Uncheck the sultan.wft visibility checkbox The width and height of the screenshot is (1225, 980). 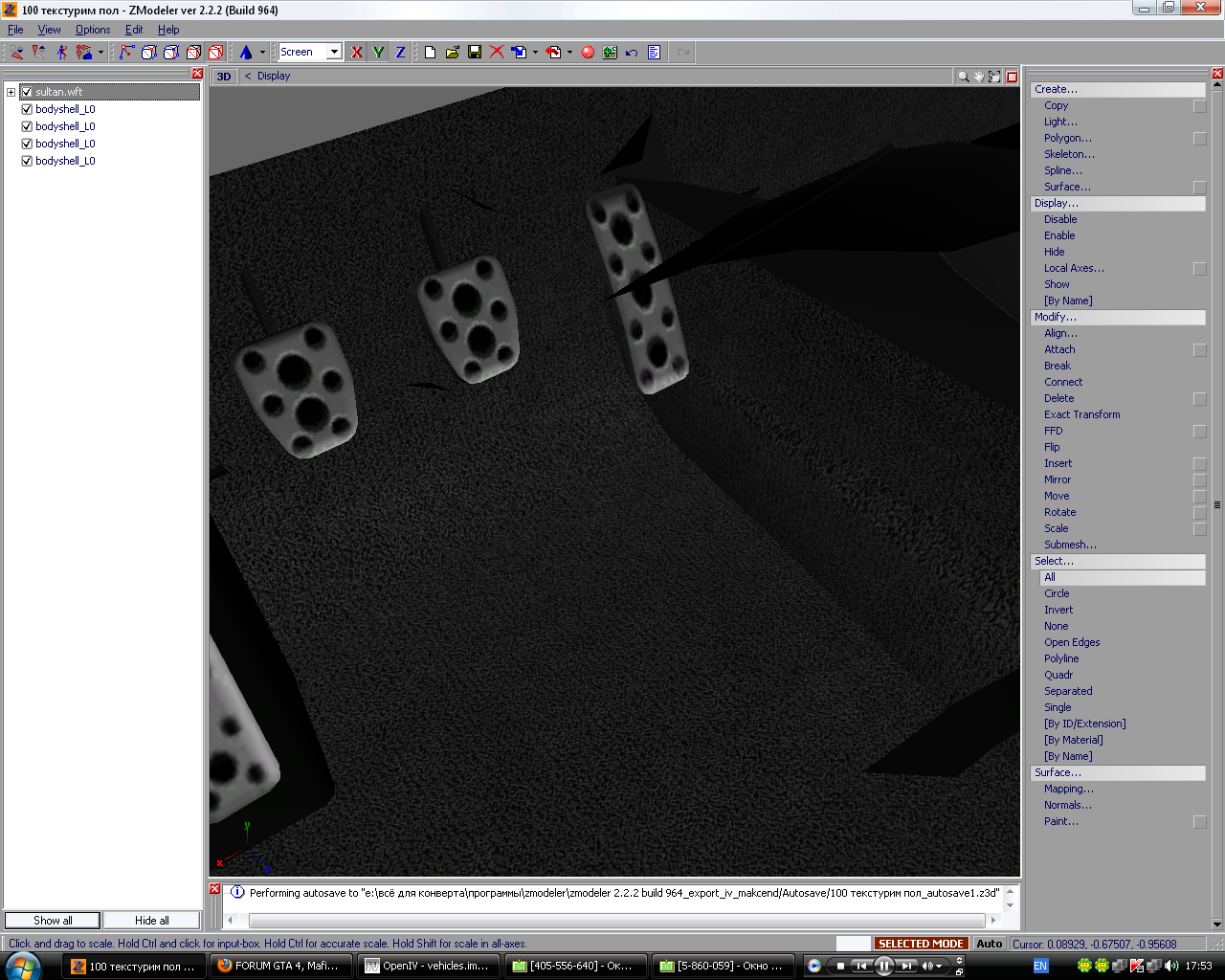click(x=27, y=92)
